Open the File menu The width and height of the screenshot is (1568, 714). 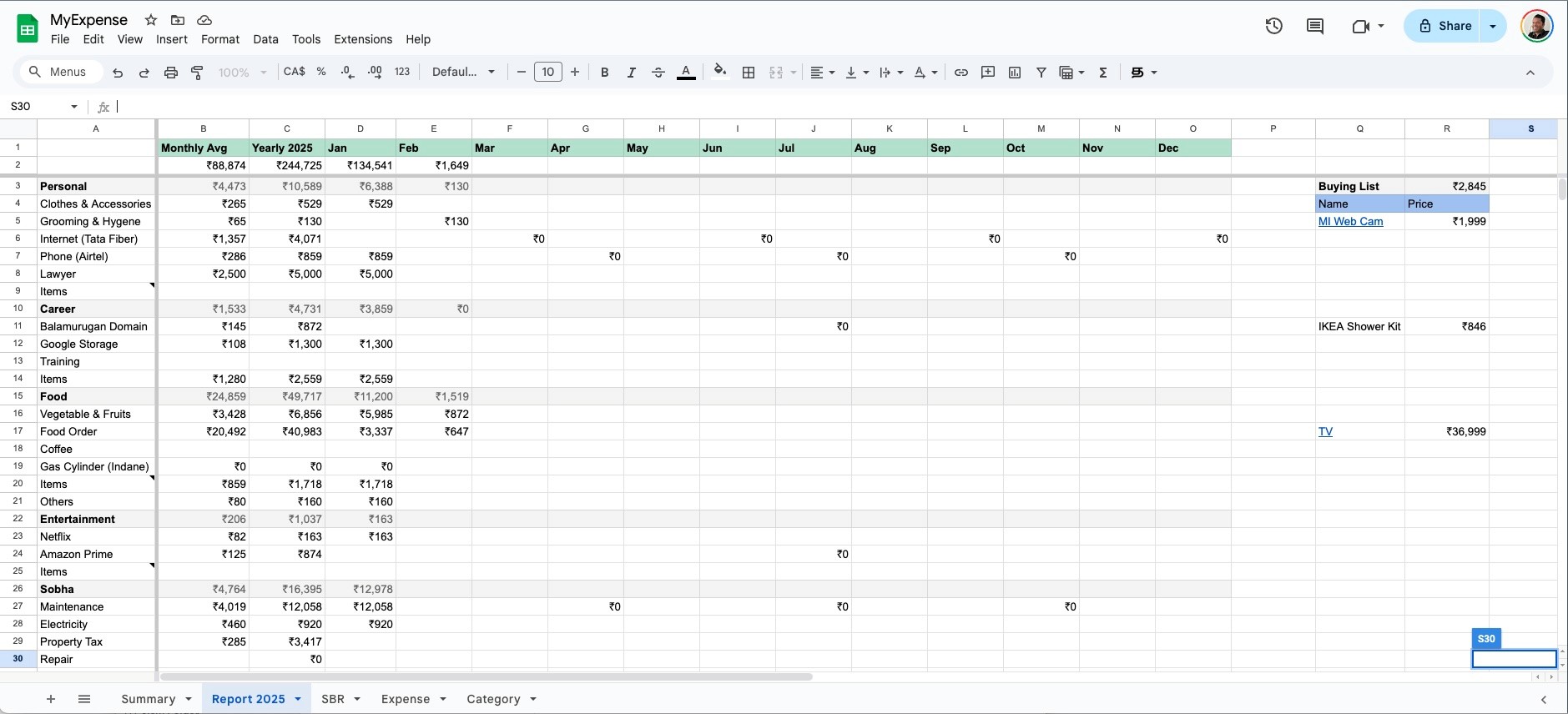[x=60, y=39]
